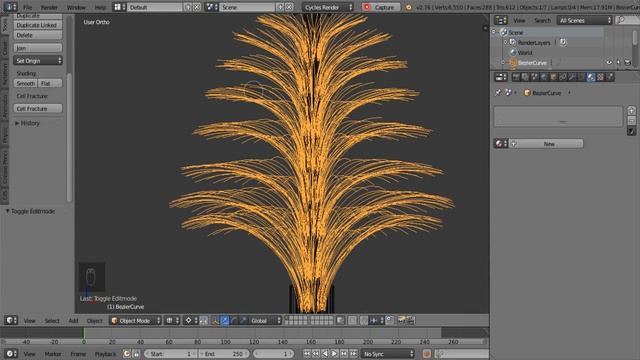Toggle the preview range lock icon
The height and width of the screenshot is (360, 640).
(136, 353)
